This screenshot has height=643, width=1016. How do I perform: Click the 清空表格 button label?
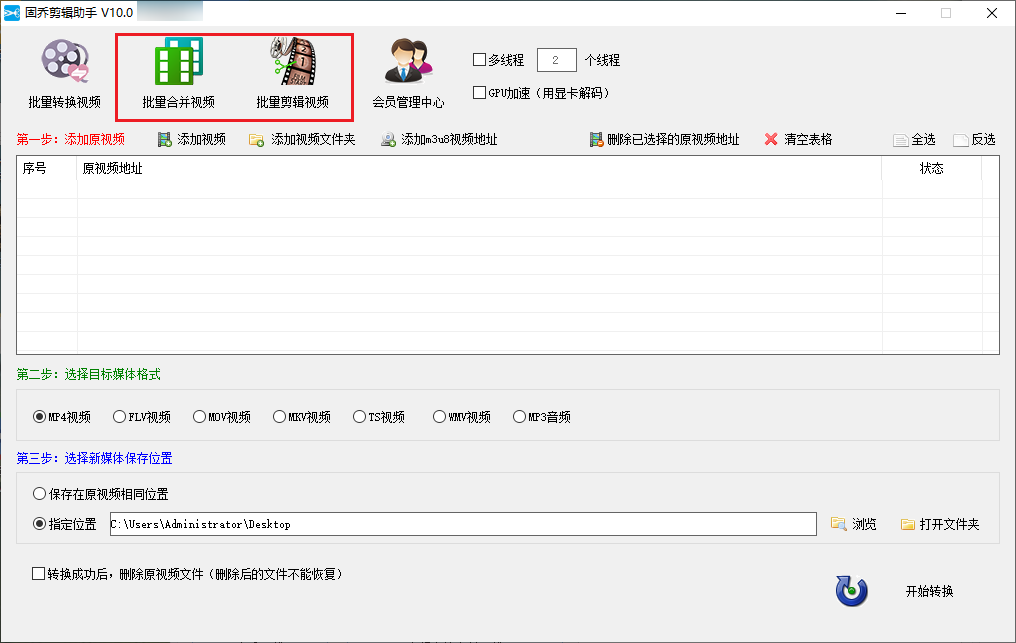(808, 139)
